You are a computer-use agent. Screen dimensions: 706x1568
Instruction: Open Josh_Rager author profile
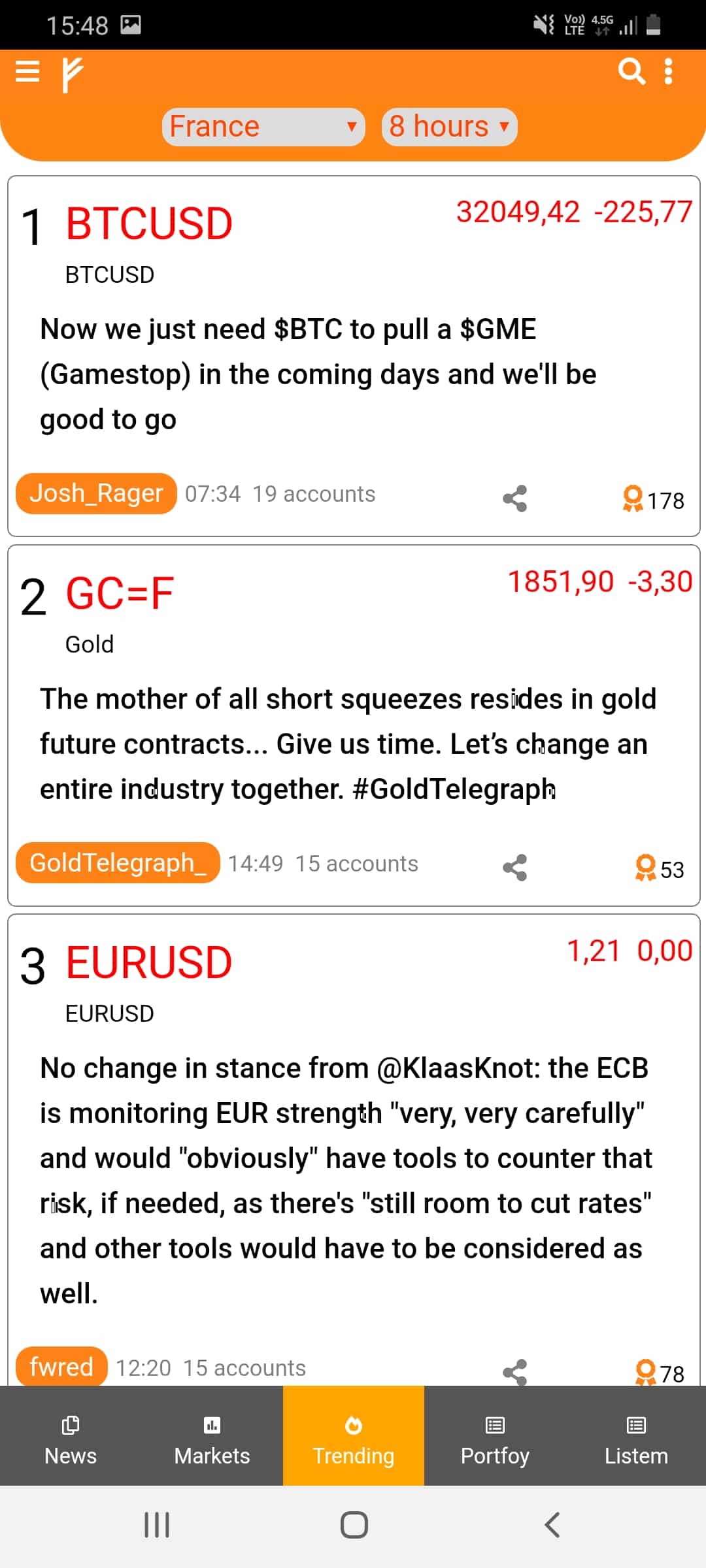96,493
